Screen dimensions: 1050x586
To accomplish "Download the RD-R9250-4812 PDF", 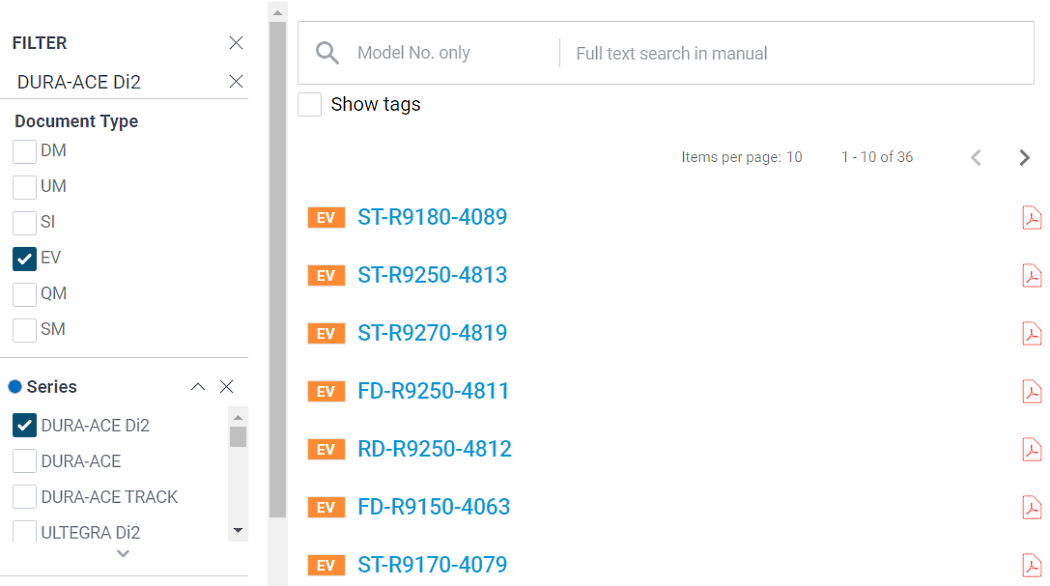I will point(1031,449).
